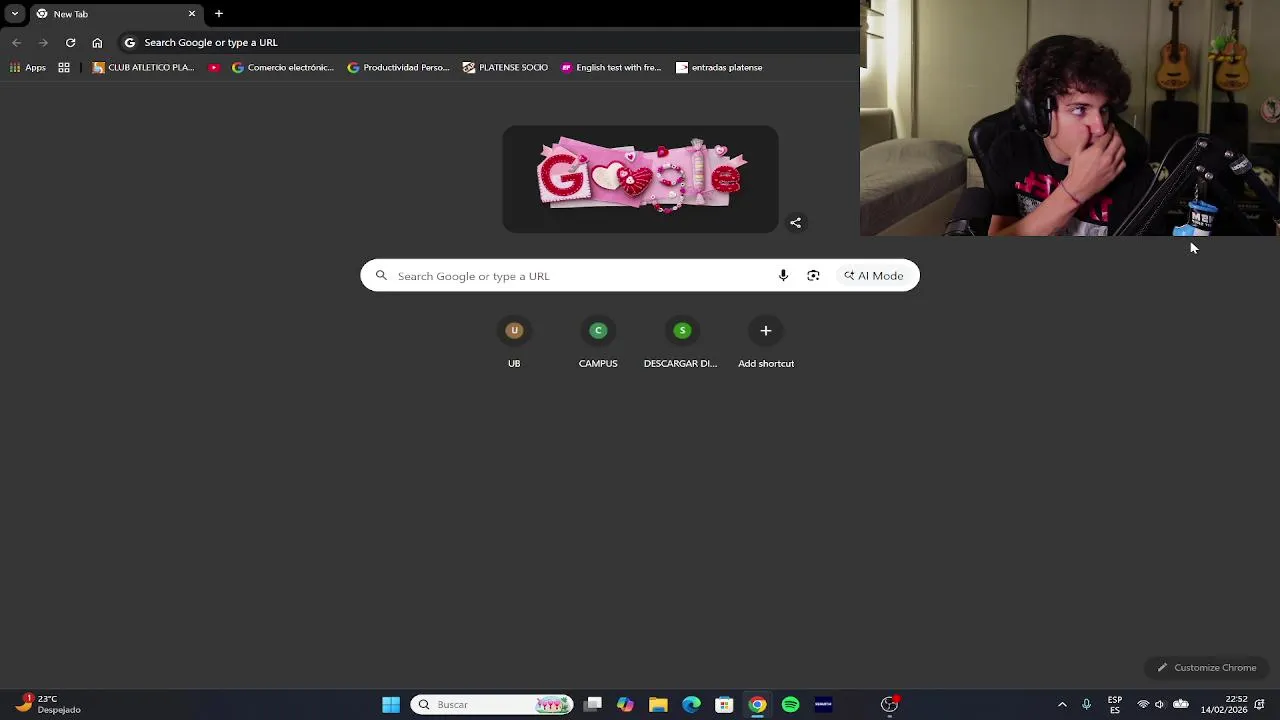Image resolution: width=1280 pixels, height=720 pixels.
Task: Start voice search with microphone
Action: [x=783, y=276]
